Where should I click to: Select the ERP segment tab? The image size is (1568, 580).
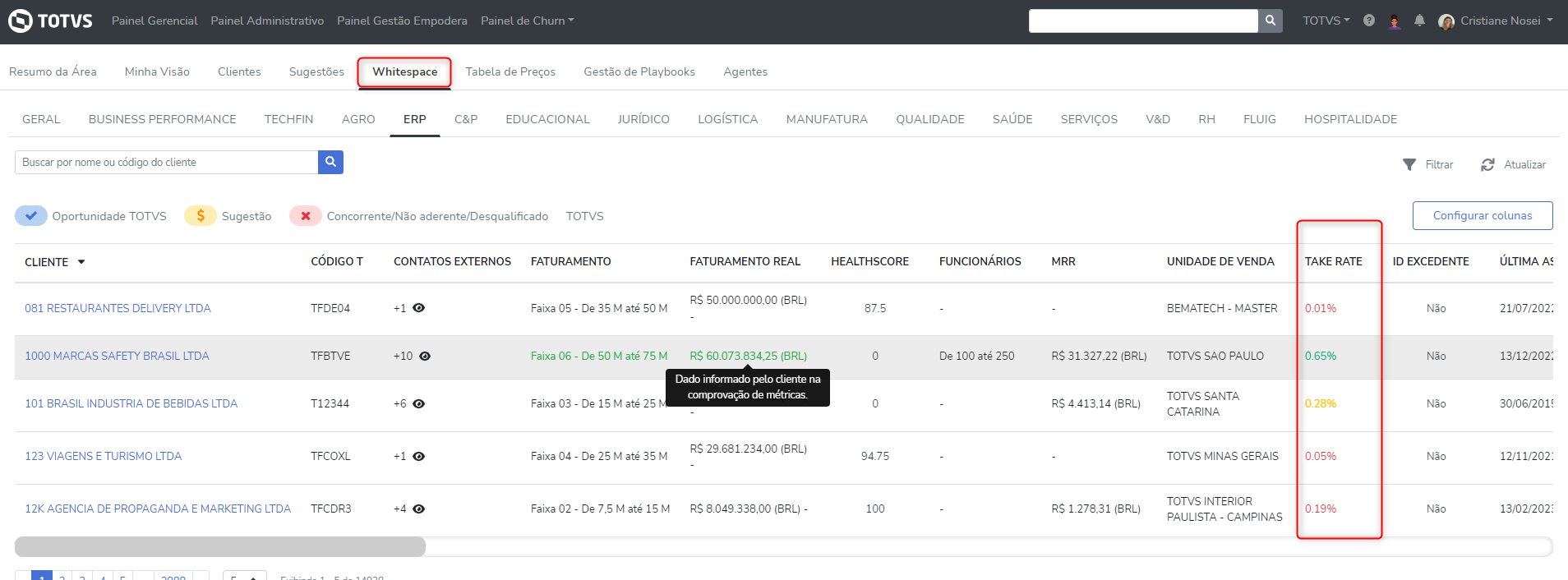415,119
